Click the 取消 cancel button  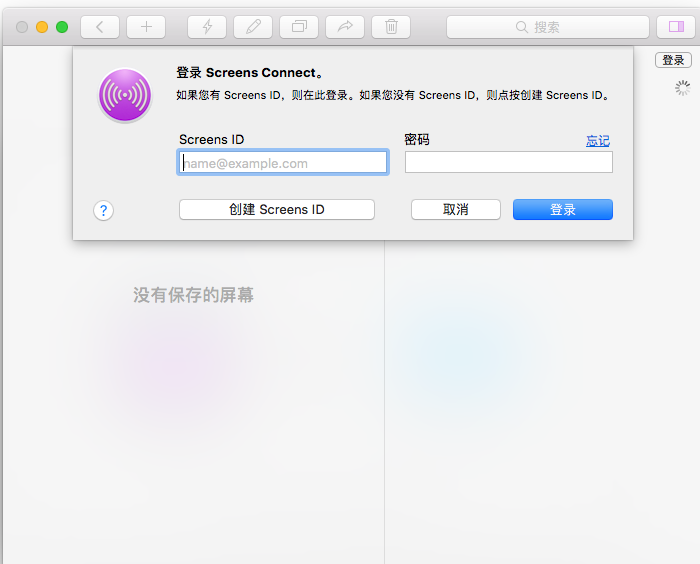point(456,209)
